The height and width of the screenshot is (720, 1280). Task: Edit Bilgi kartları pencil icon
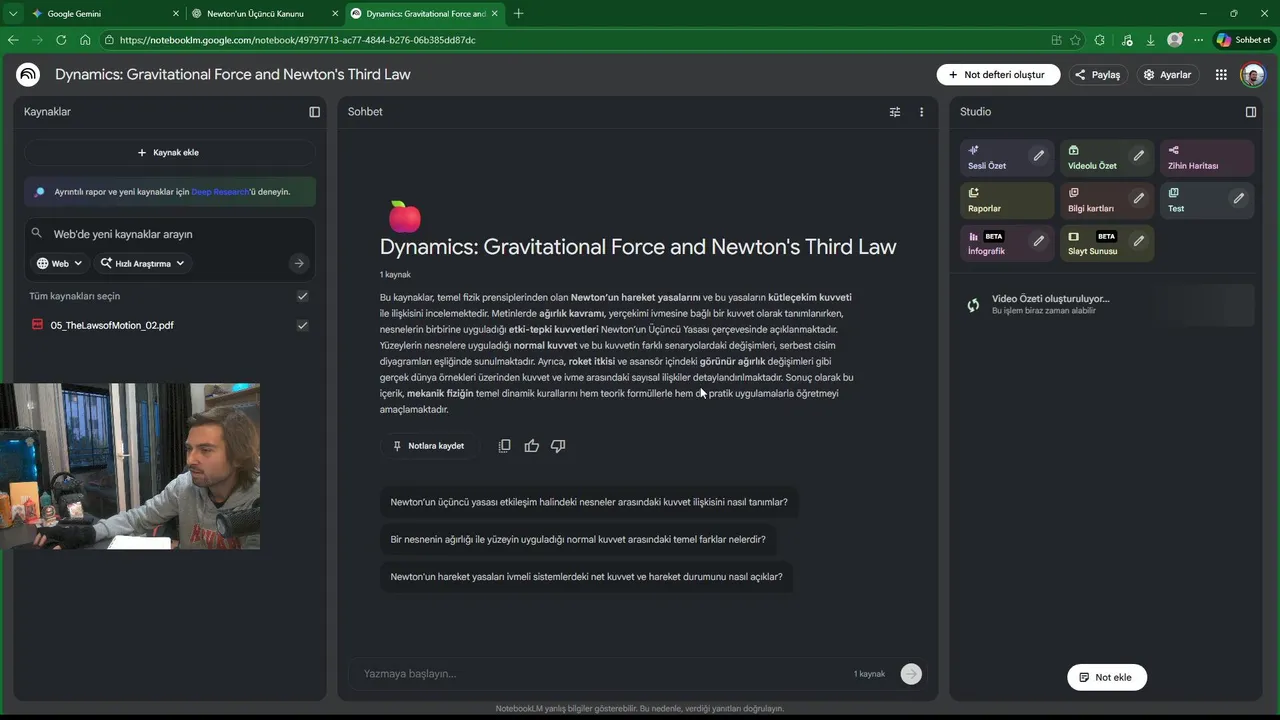pyautogui.click(x=1138, y=198)
